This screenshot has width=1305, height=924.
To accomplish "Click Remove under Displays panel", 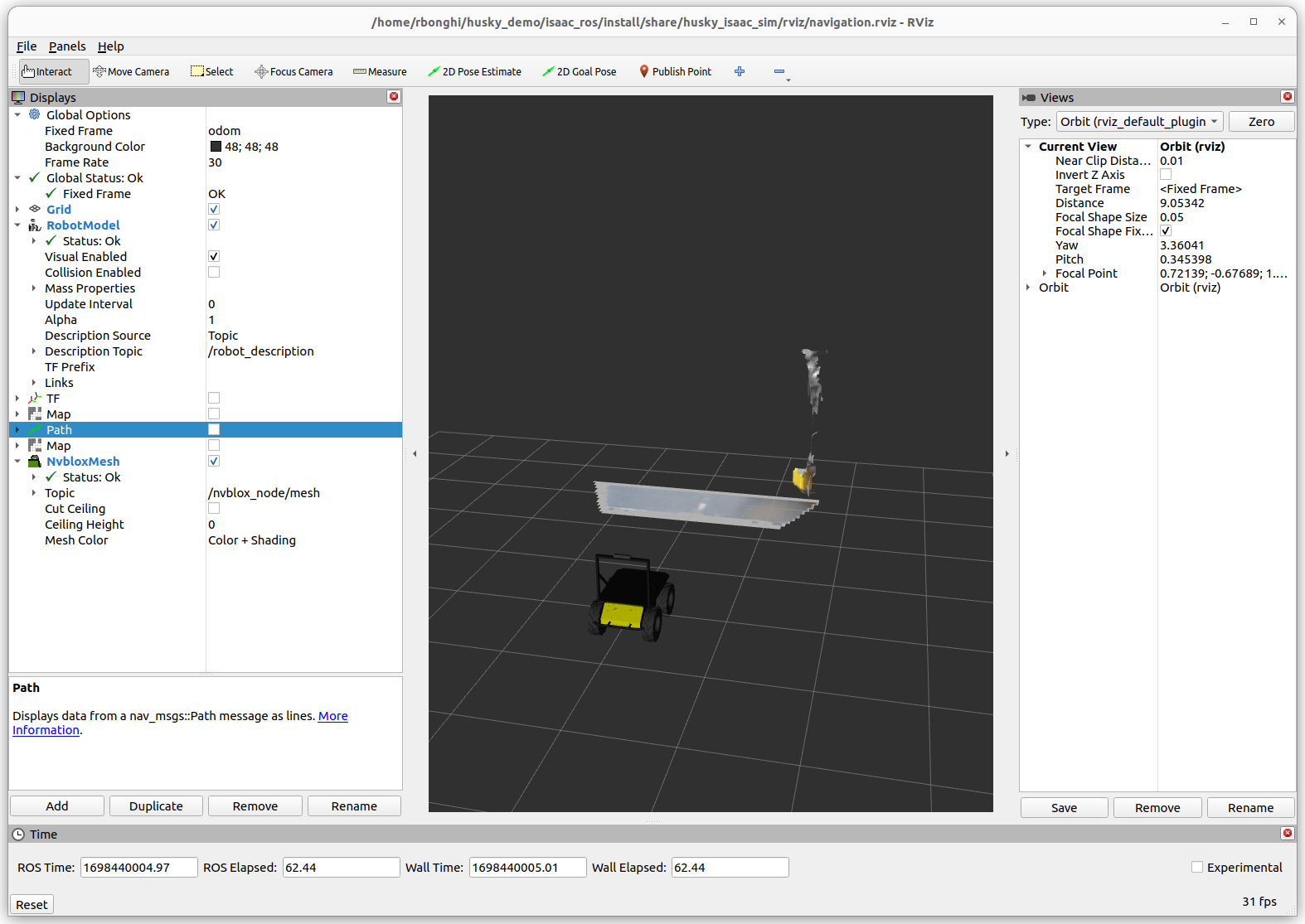I will [x=255, y=806].
